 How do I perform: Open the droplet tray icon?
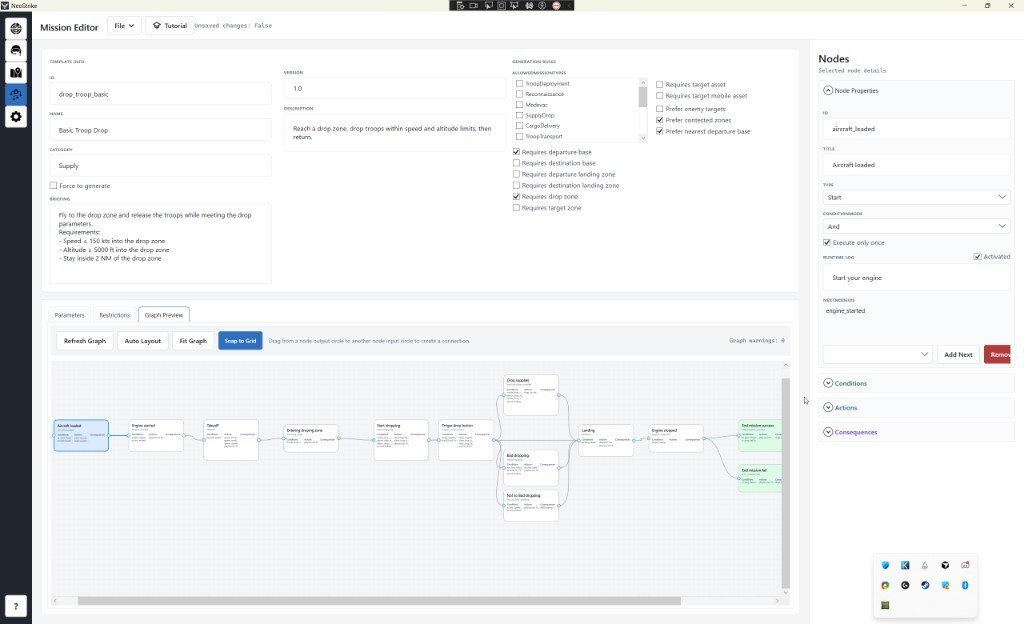(x=925, y=565)
